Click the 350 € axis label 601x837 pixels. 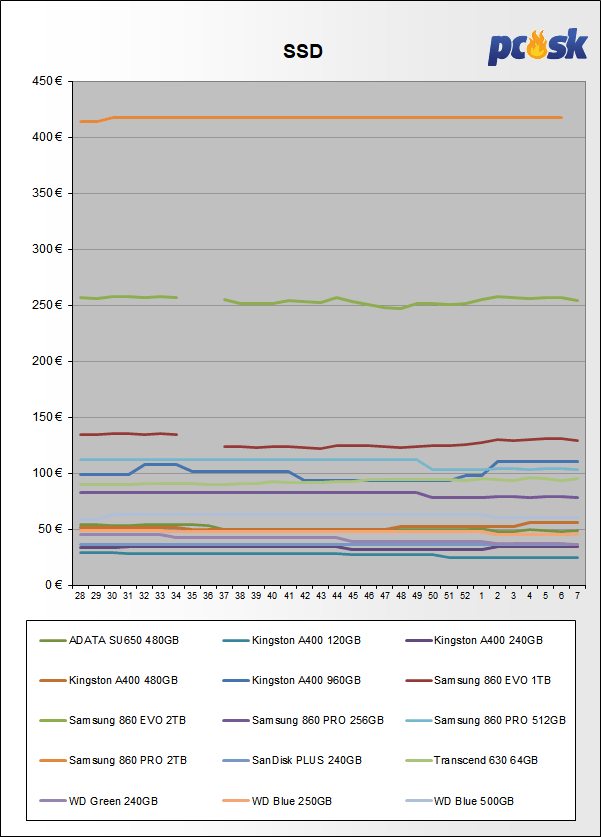(47, 193)
